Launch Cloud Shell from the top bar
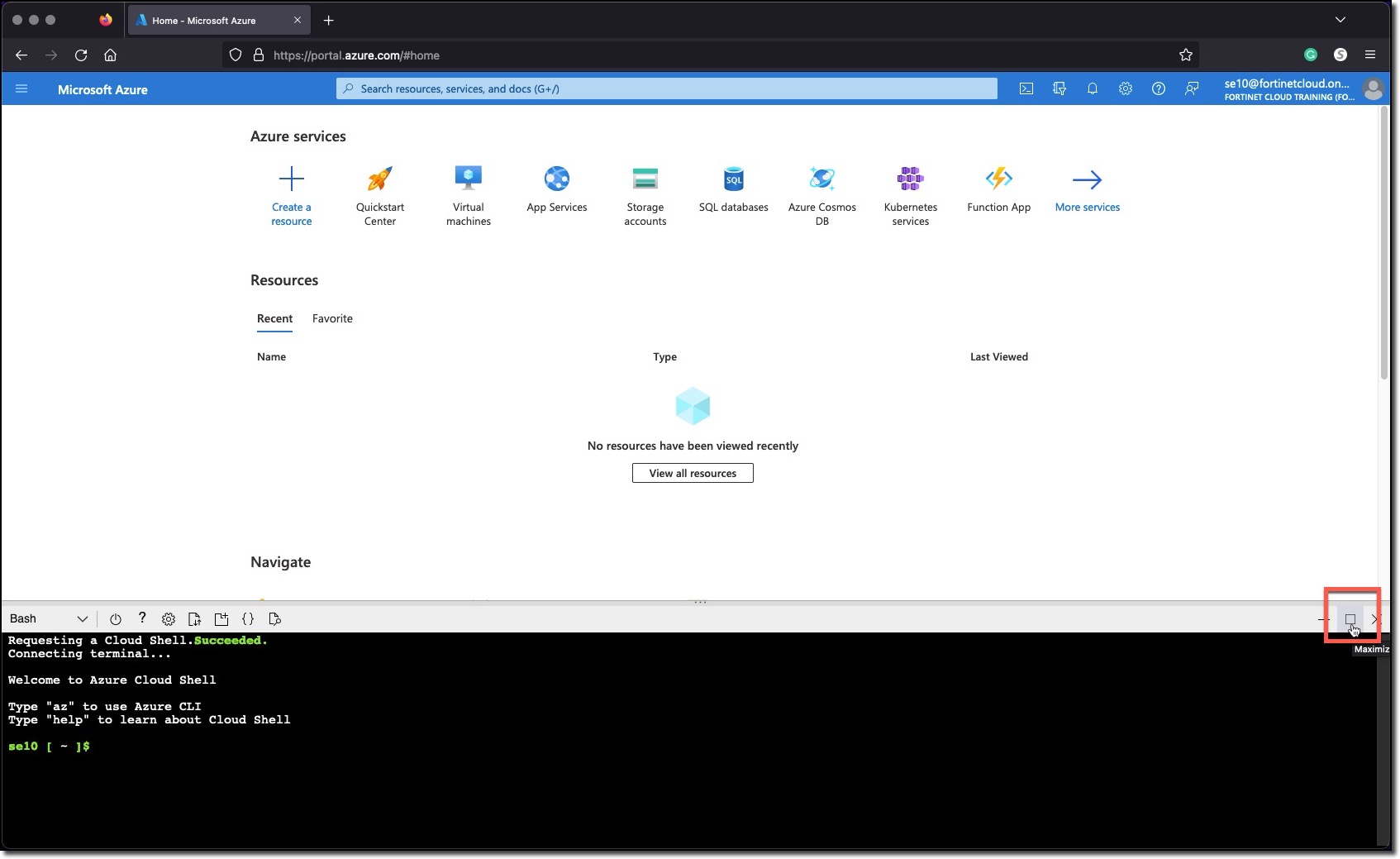The width and height of the screenshot is (1400, 859). 1026,88
